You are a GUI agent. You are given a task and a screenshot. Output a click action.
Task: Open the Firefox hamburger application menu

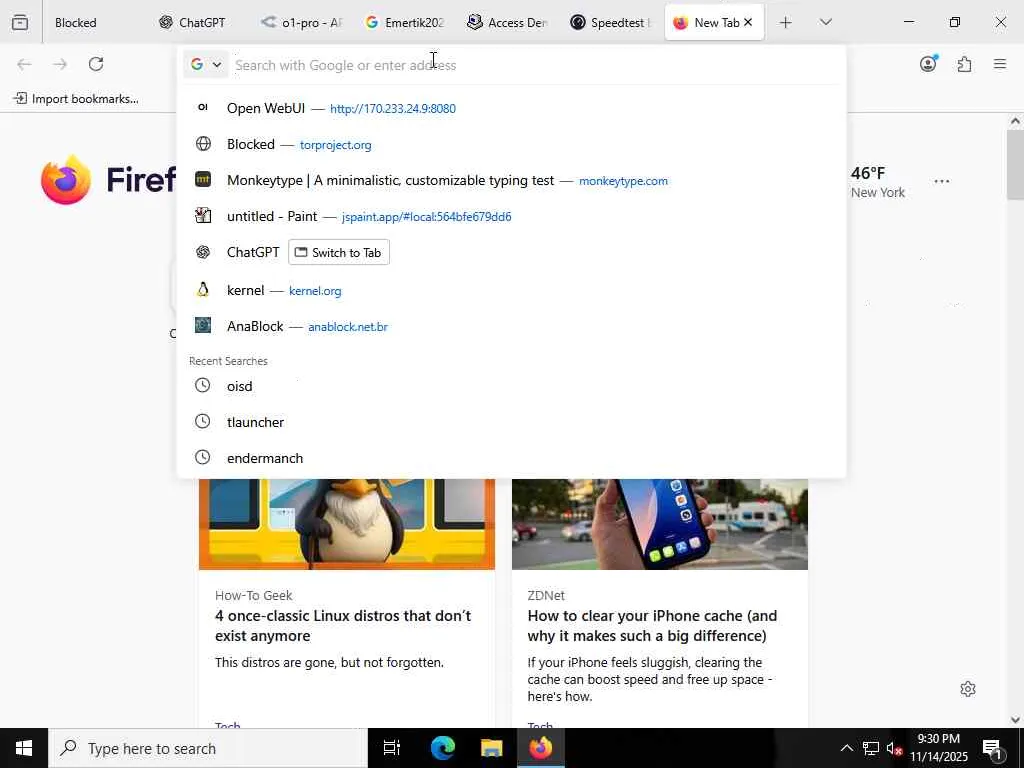(1000, 64)
